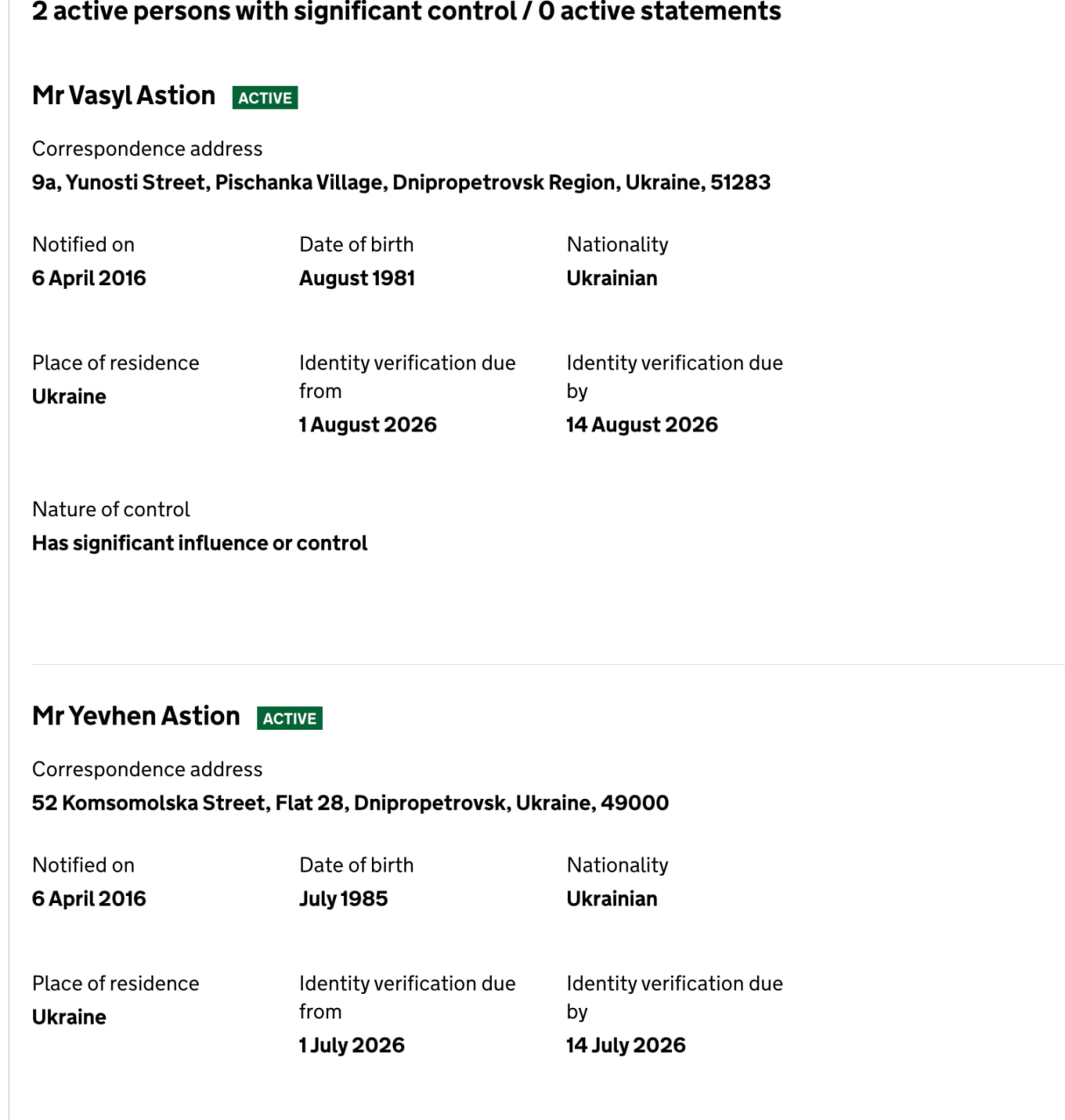Screen dimensions: 1065x1120
Task: Click the ACTIVE badge beside Yevhen Astion
Action: [x=290, y=718]
